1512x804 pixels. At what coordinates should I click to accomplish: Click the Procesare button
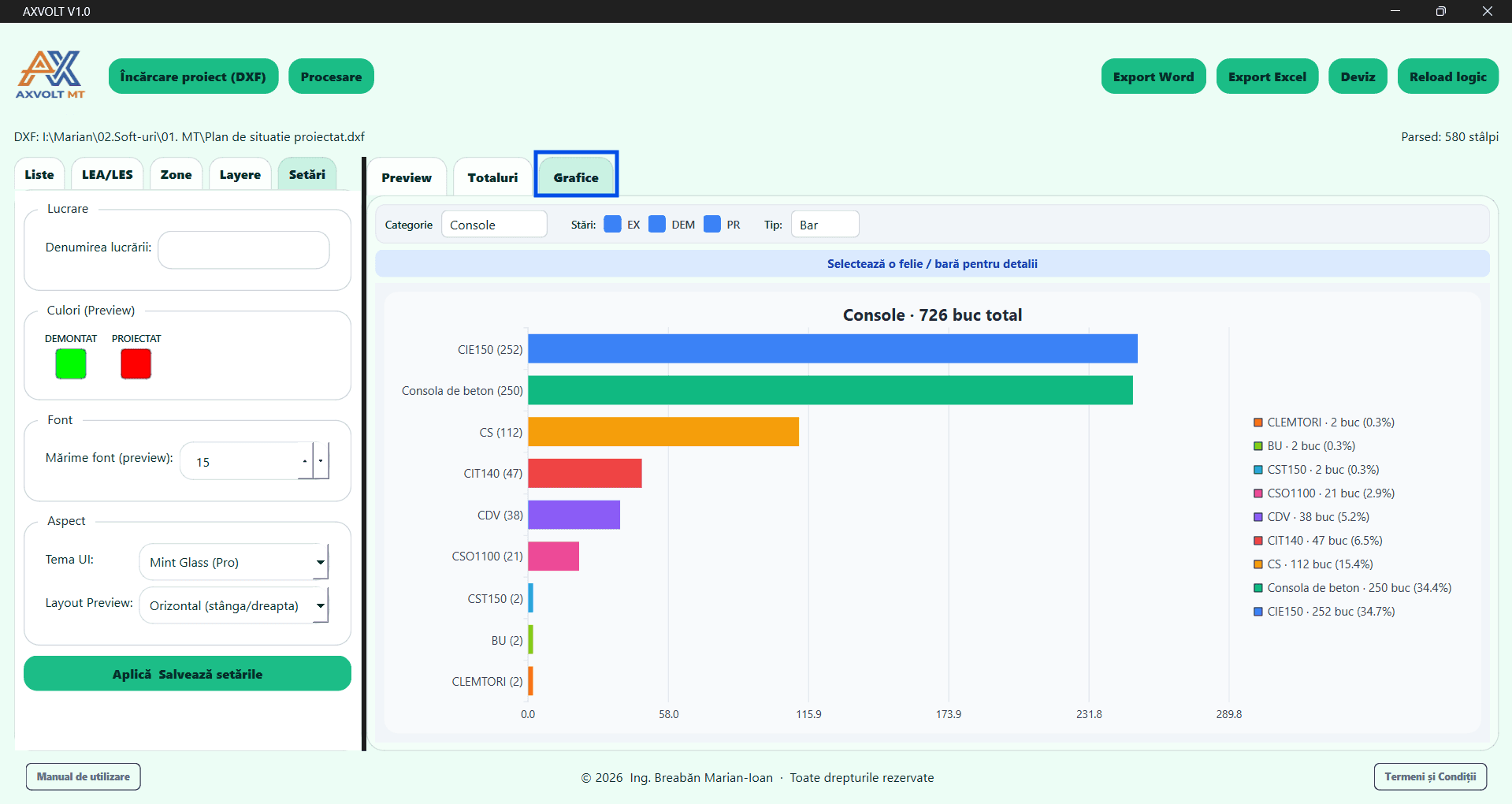331,76
